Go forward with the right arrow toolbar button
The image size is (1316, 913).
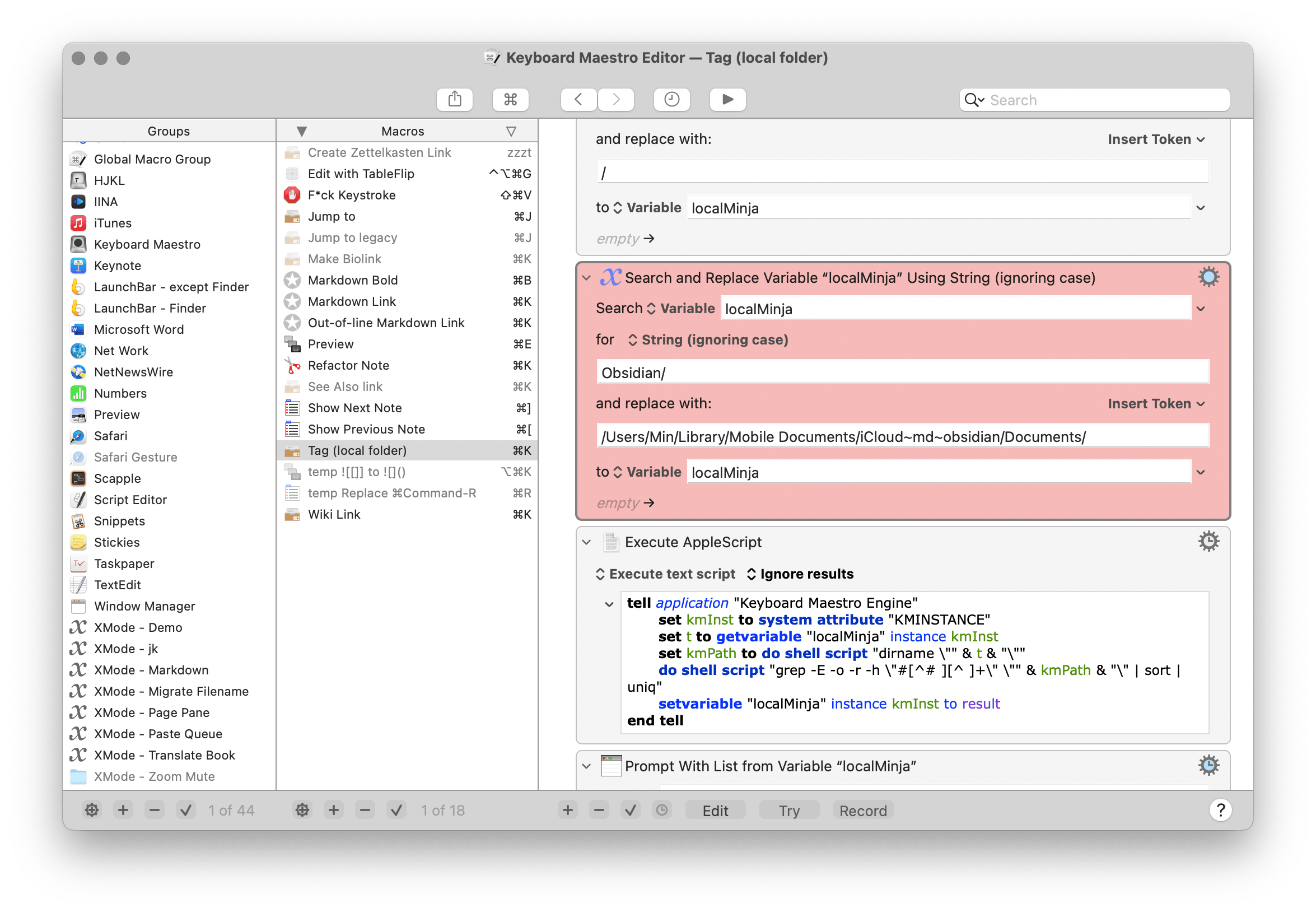pos(615,100)
